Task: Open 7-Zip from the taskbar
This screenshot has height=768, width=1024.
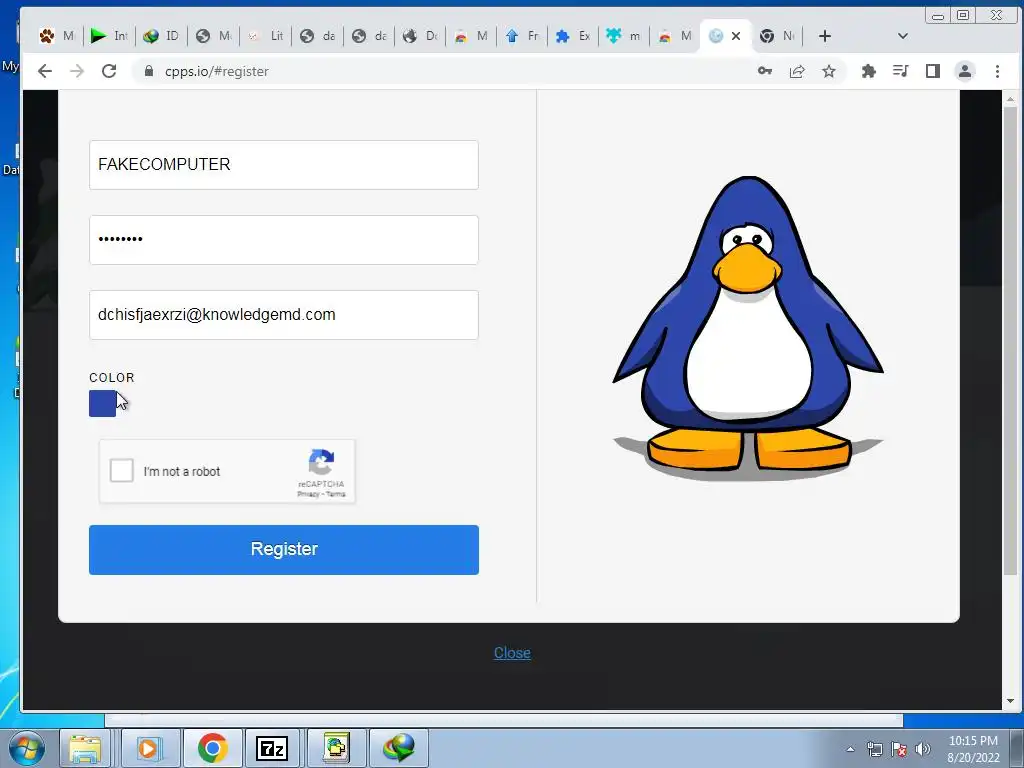Action: [272, 748]
